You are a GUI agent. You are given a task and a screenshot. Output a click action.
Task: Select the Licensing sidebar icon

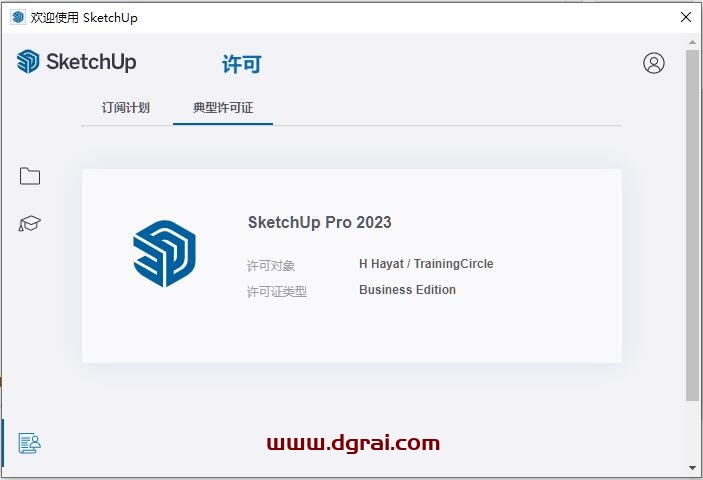coord(30,443)
